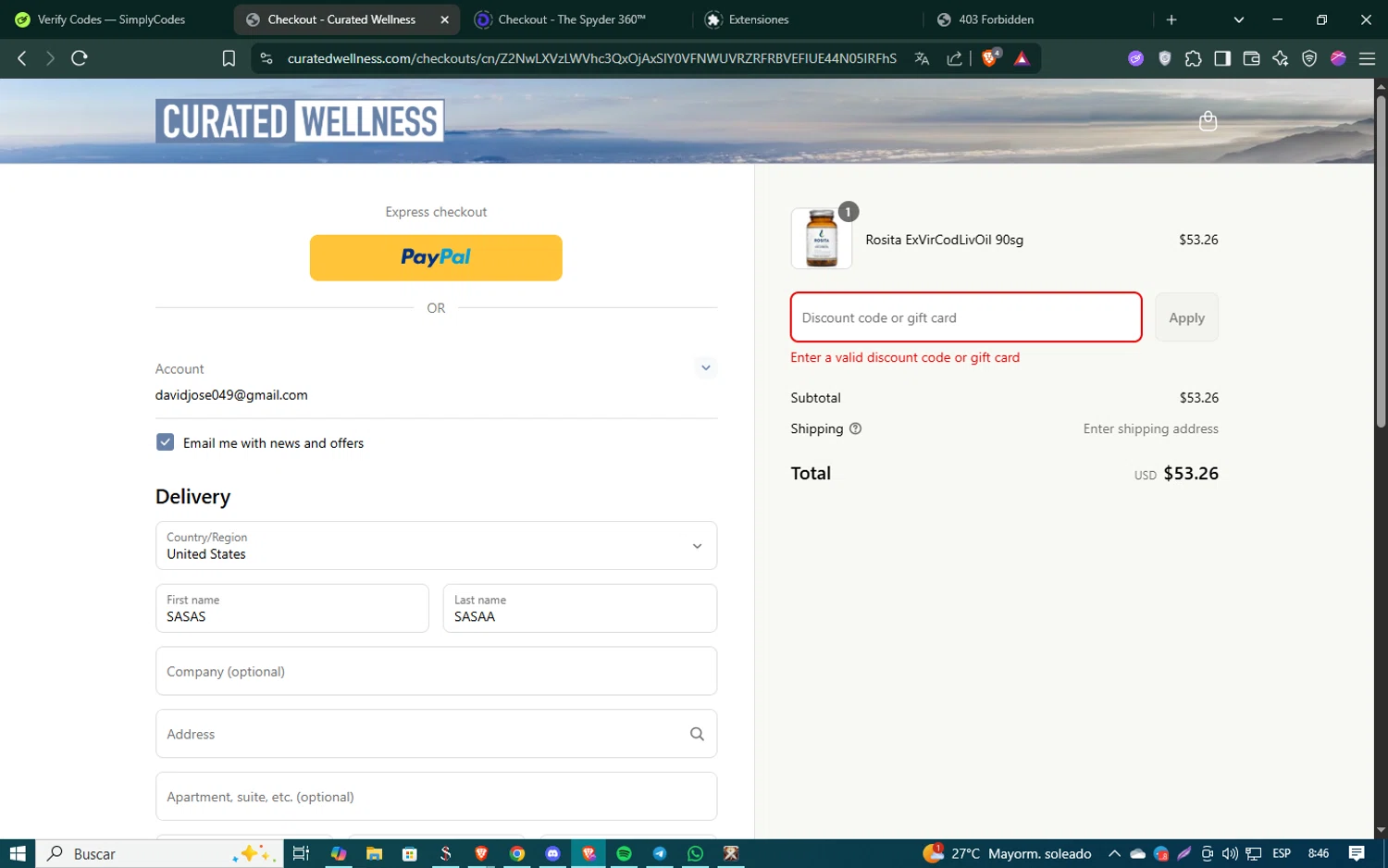Image resolution: width=1388 pixels, height=868 pixels.
Task: Click the Brave Rewards triangle icon
Action: coord(1022,58)
